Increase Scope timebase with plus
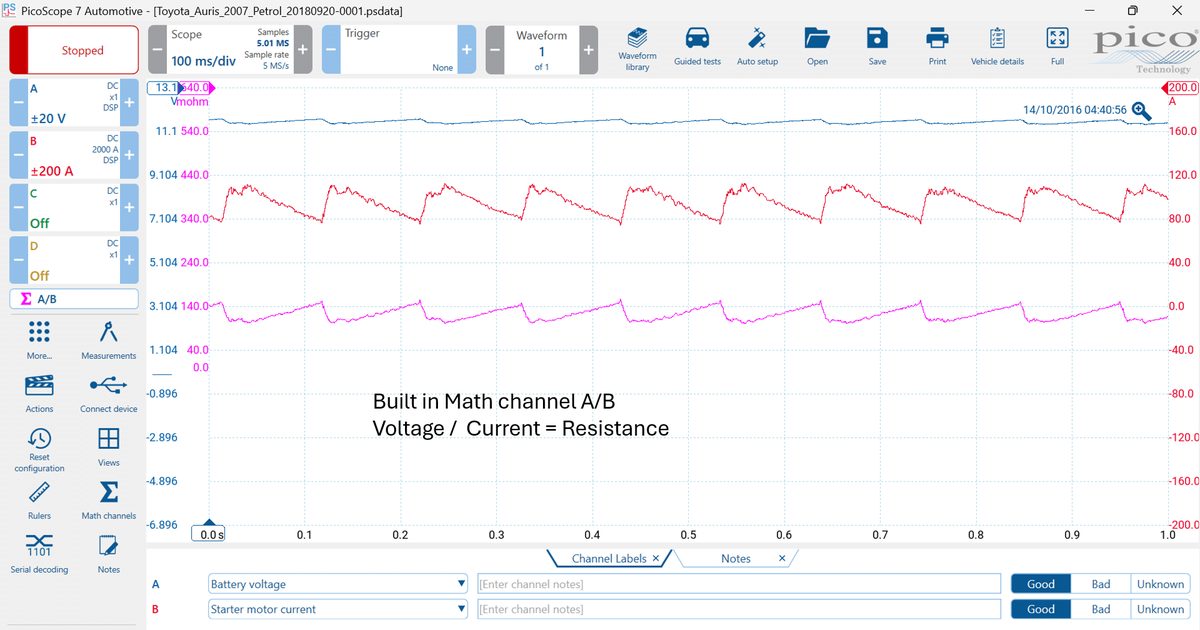The height and width of the screenshot is (630, 1200). [x=303, y=50]
